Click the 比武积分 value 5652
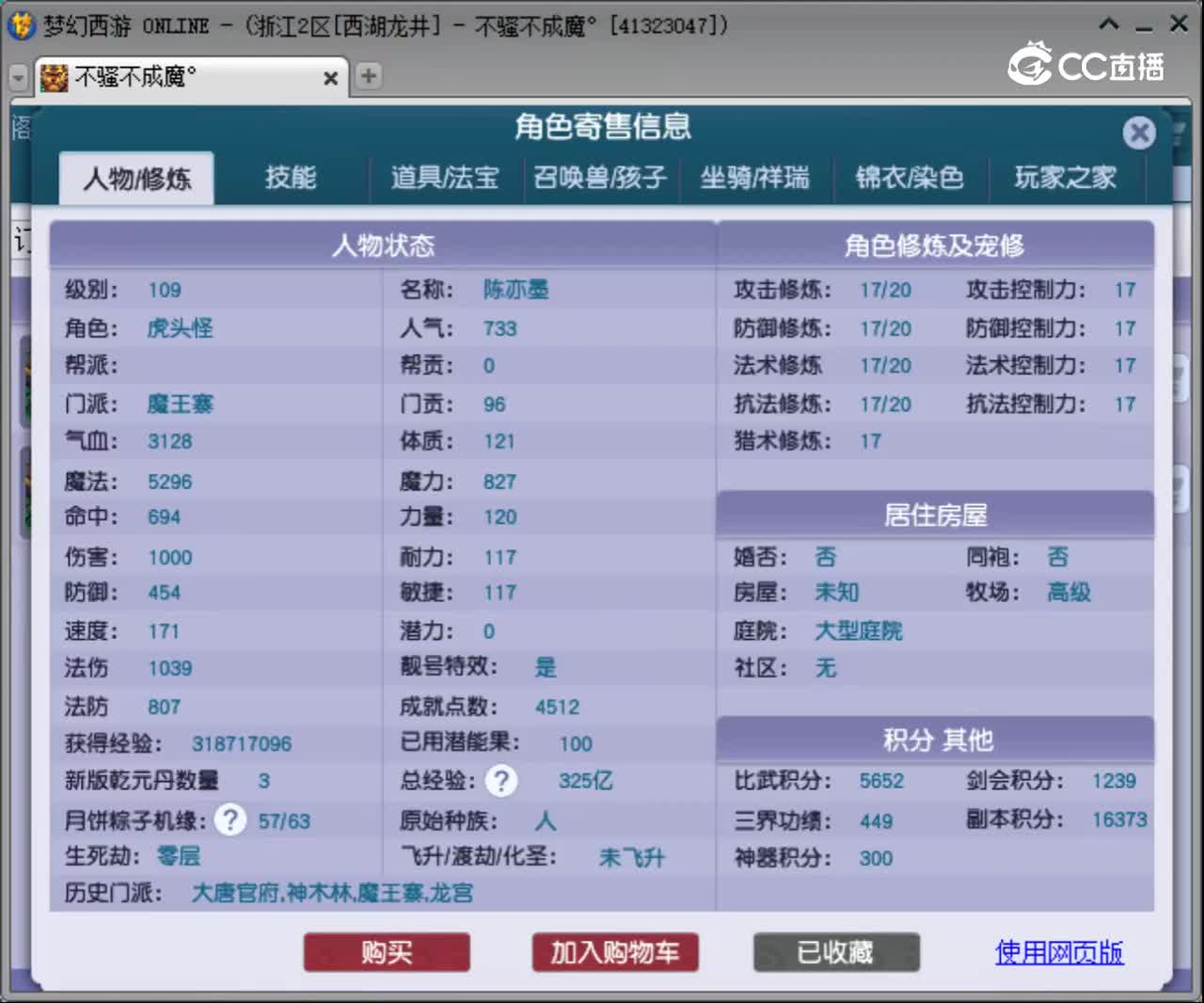This screenshot has width=1204, height=1003. [881, 781]
